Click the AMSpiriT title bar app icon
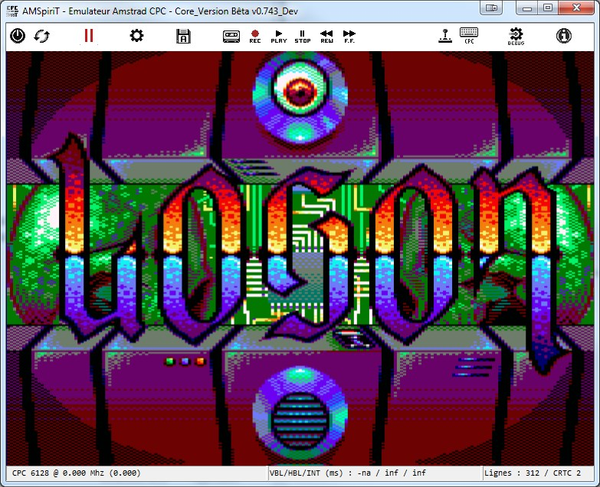The image size is (600, 487). click(12, 11)
